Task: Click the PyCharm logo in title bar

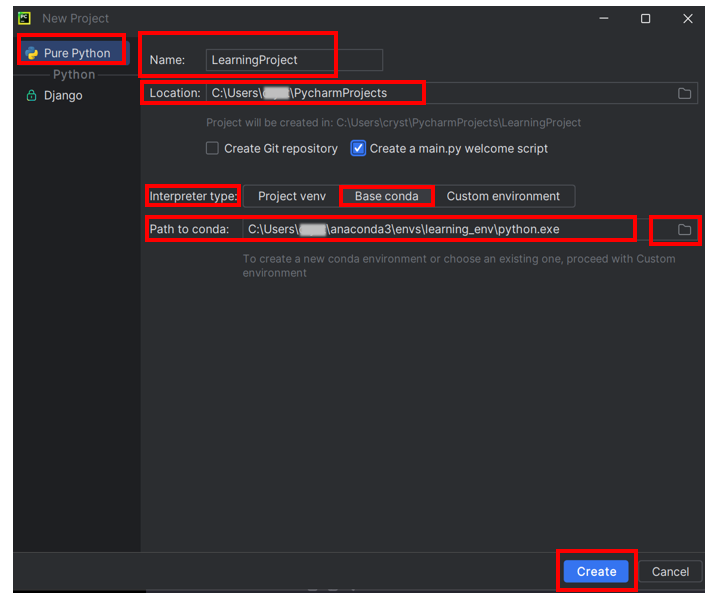Action: click(24, 18)
